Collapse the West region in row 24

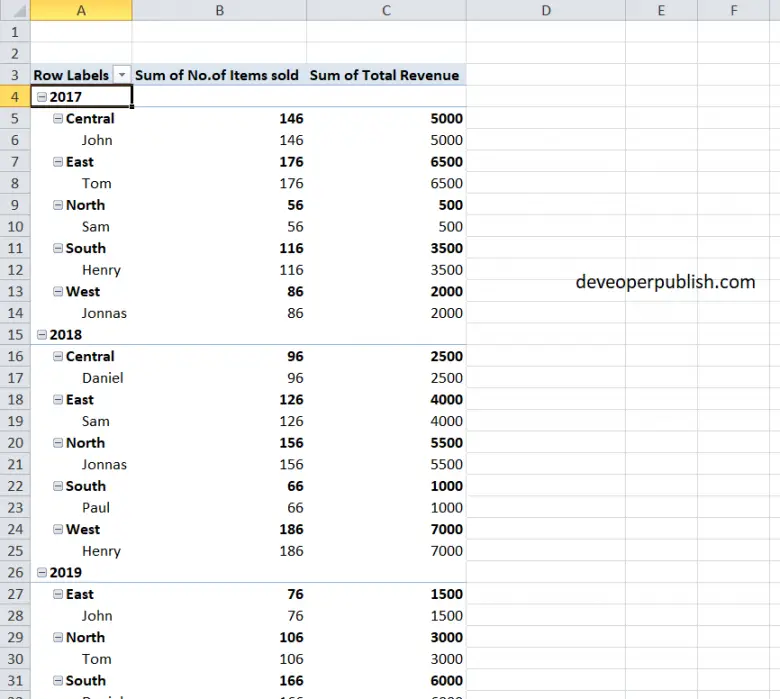[x=58, y=530]
